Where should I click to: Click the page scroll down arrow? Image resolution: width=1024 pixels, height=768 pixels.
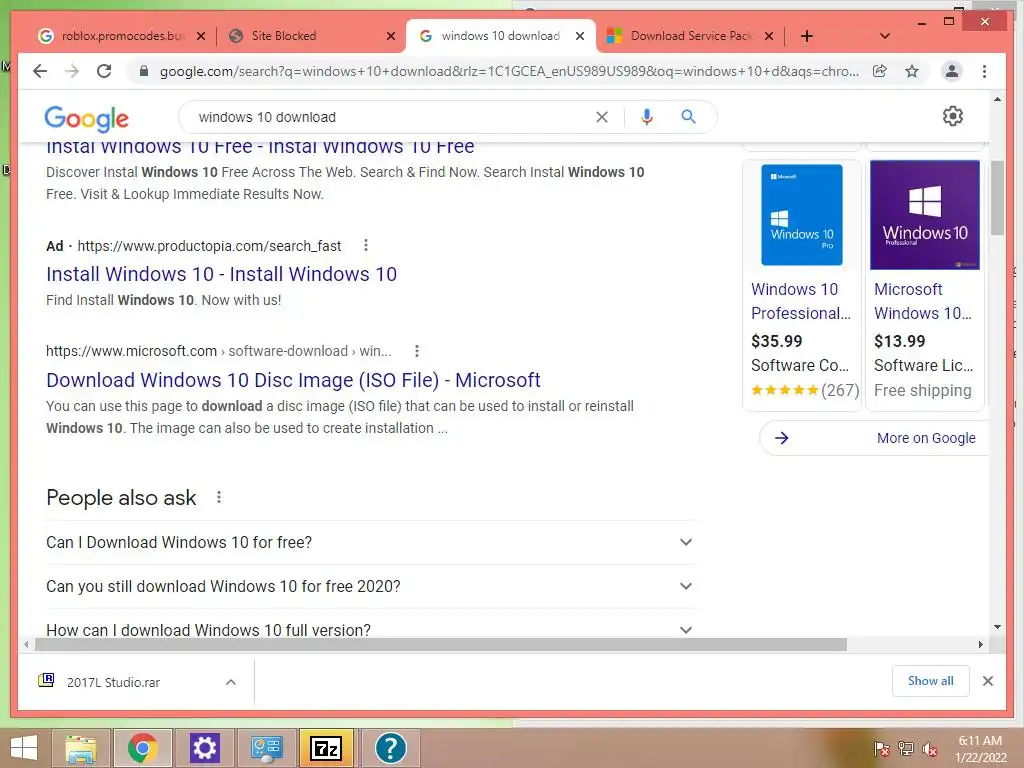[x=997, y=627]
